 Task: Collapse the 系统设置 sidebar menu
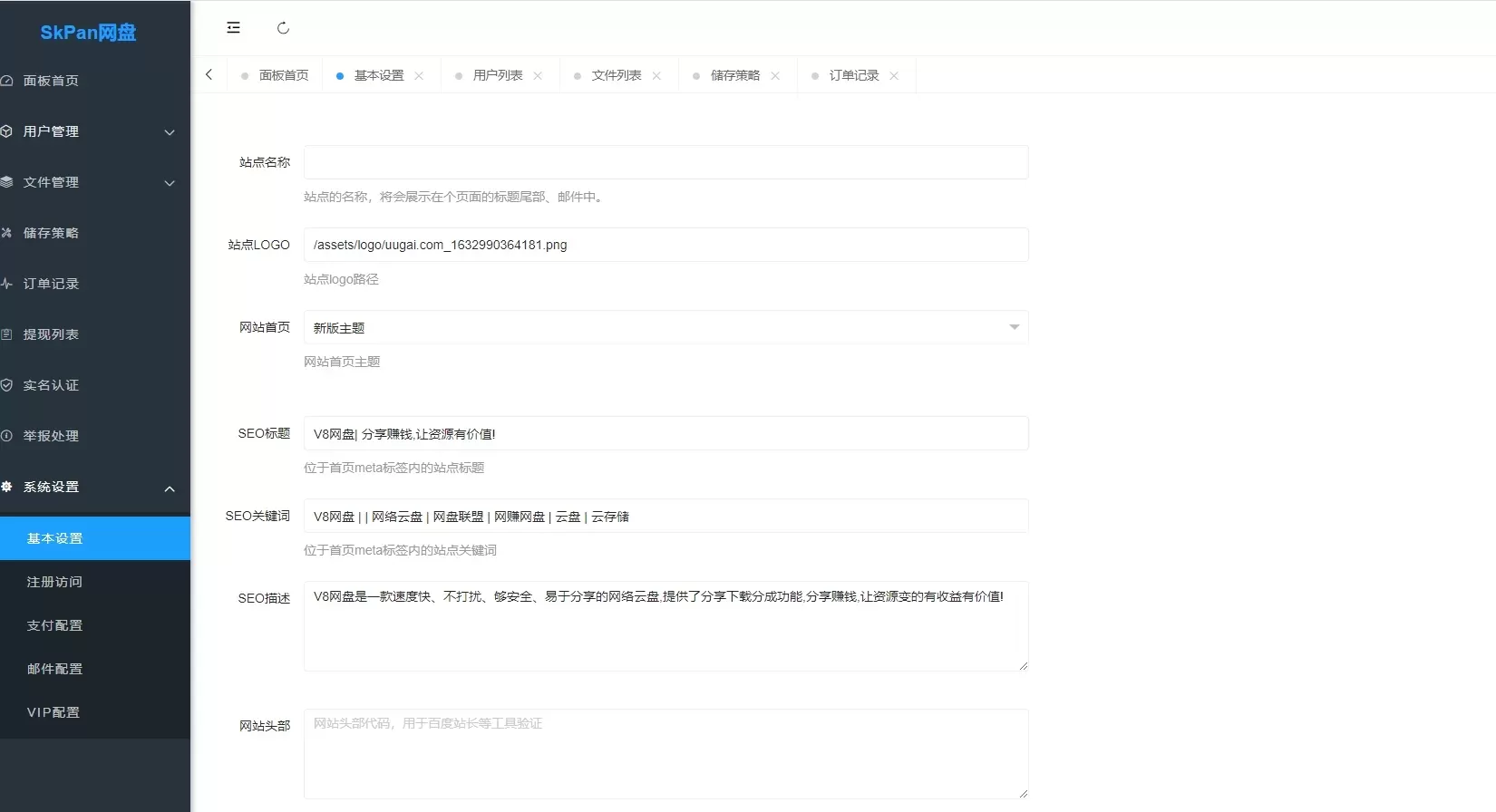pyautogui.click(x=91, y=488)
